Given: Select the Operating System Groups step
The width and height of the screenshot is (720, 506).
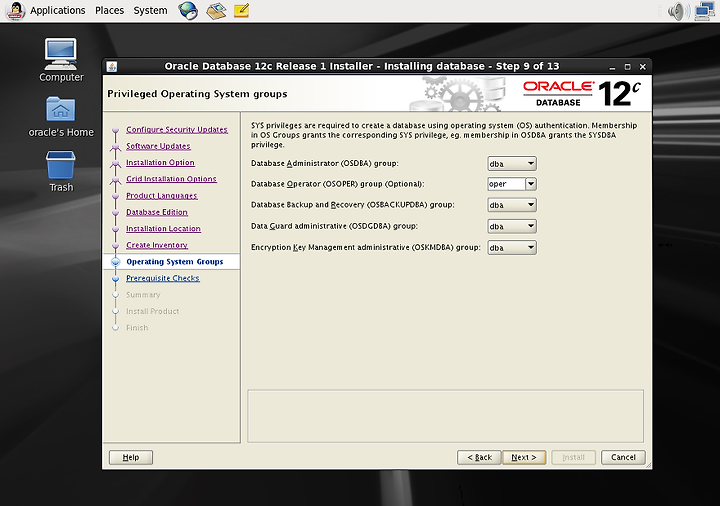Looking at the screenshot, I should (x=174, y=262).
